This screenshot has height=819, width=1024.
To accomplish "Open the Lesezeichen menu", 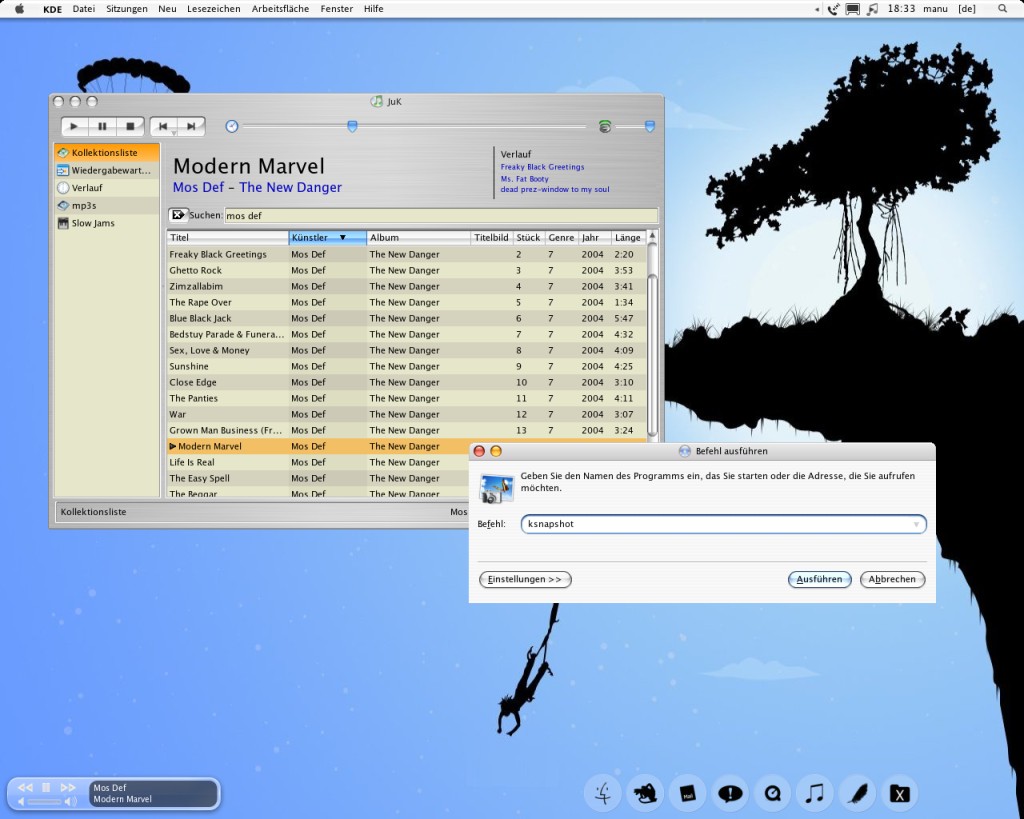I will [214, 8].
